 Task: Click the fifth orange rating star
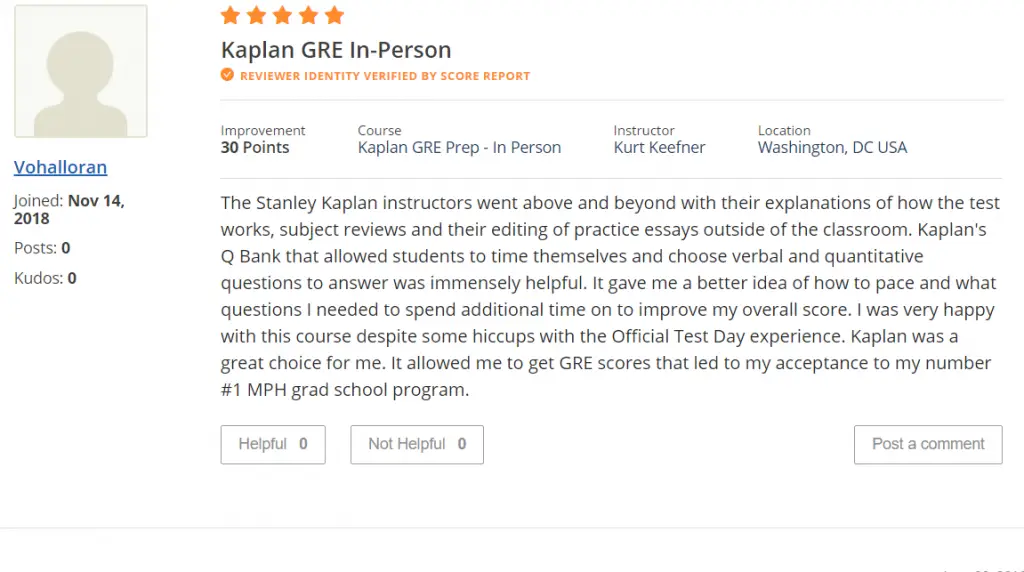coord(334,15)
